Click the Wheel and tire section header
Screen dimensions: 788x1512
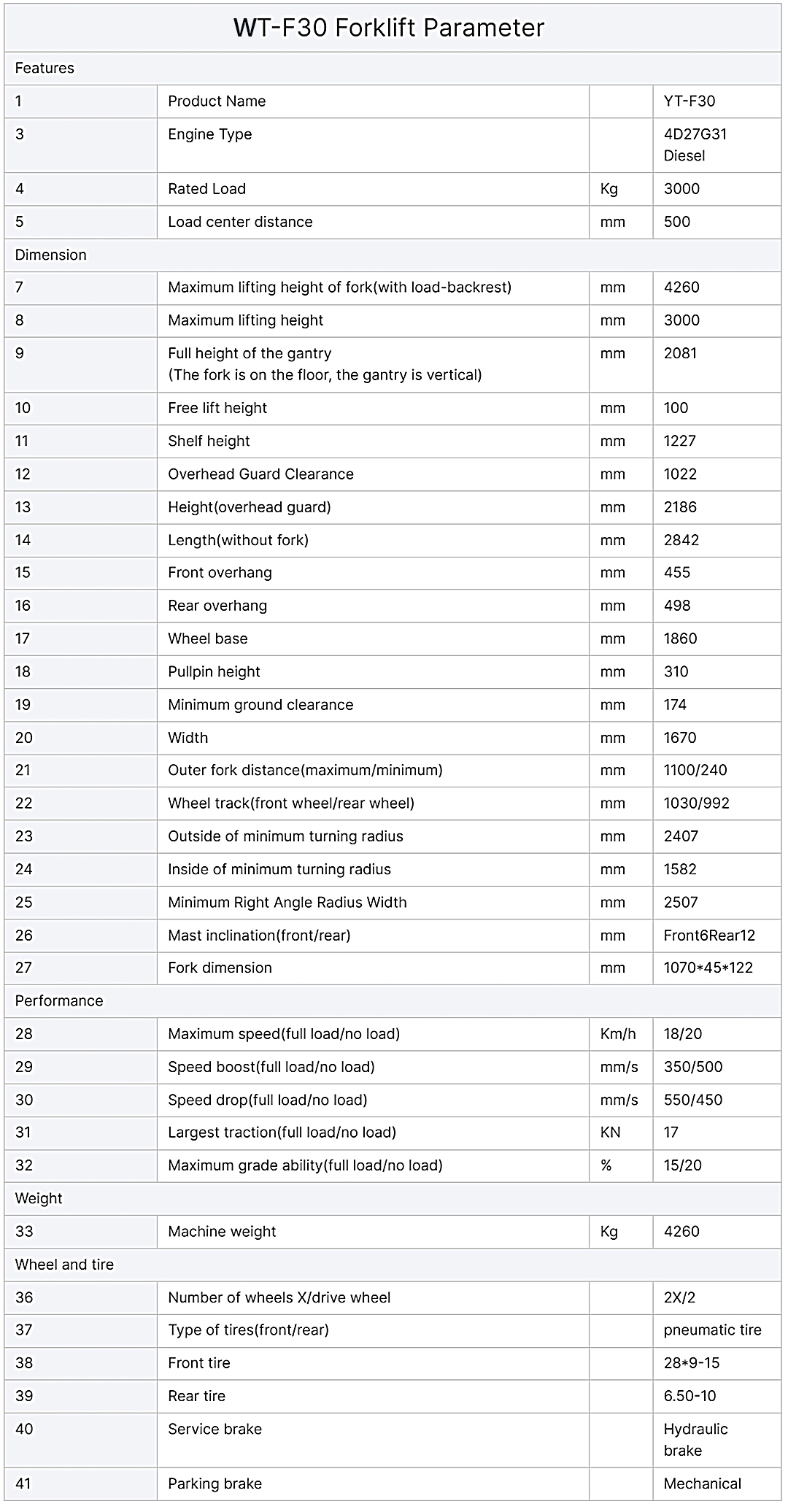click(x=64, y=1265)
